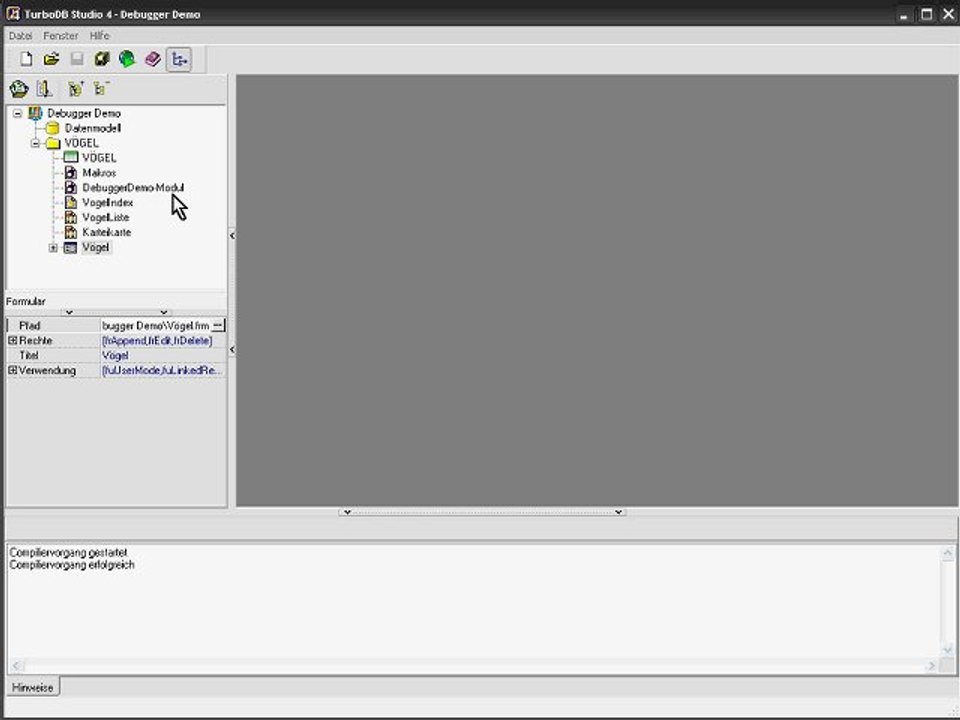Click the Debugger Demo project icon
The height and width of the screenshot is (720, 960).
tap(36, 113)
